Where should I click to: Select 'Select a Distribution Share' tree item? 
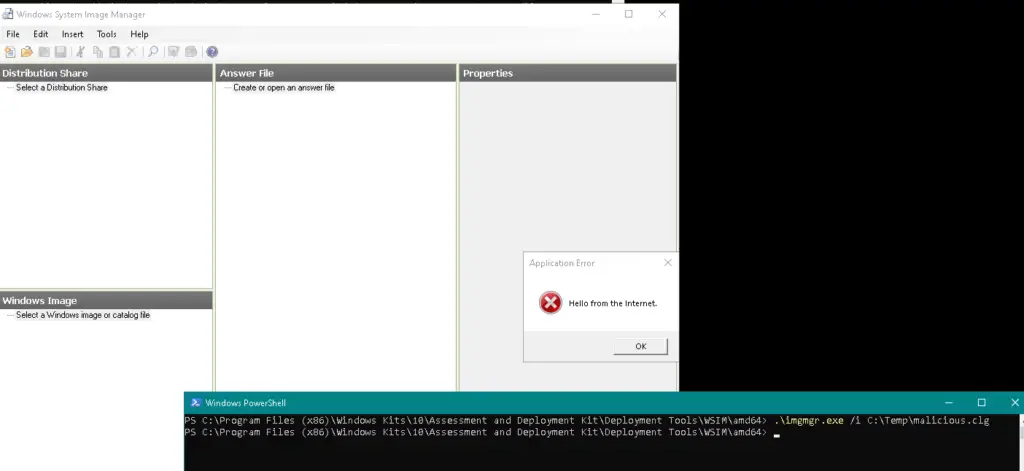[x=61, y=88]
